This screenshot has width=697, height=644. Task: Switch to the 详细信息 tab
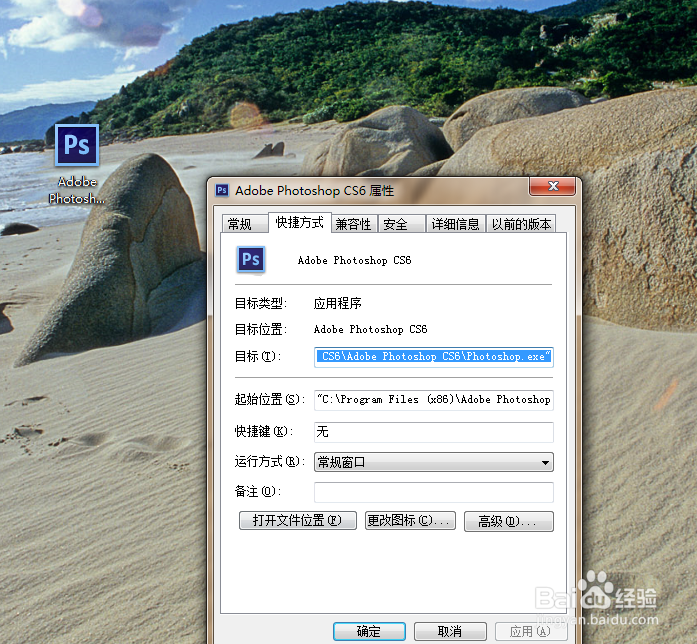coord(455,224)
